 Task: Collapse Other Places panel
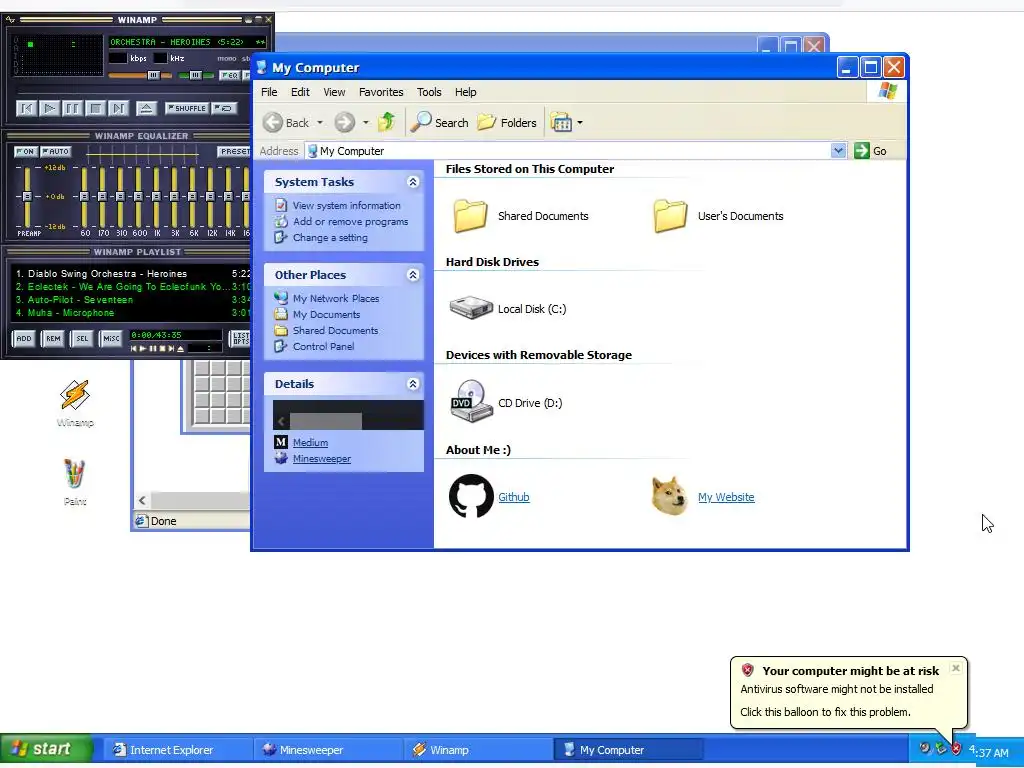pos(413,275)
